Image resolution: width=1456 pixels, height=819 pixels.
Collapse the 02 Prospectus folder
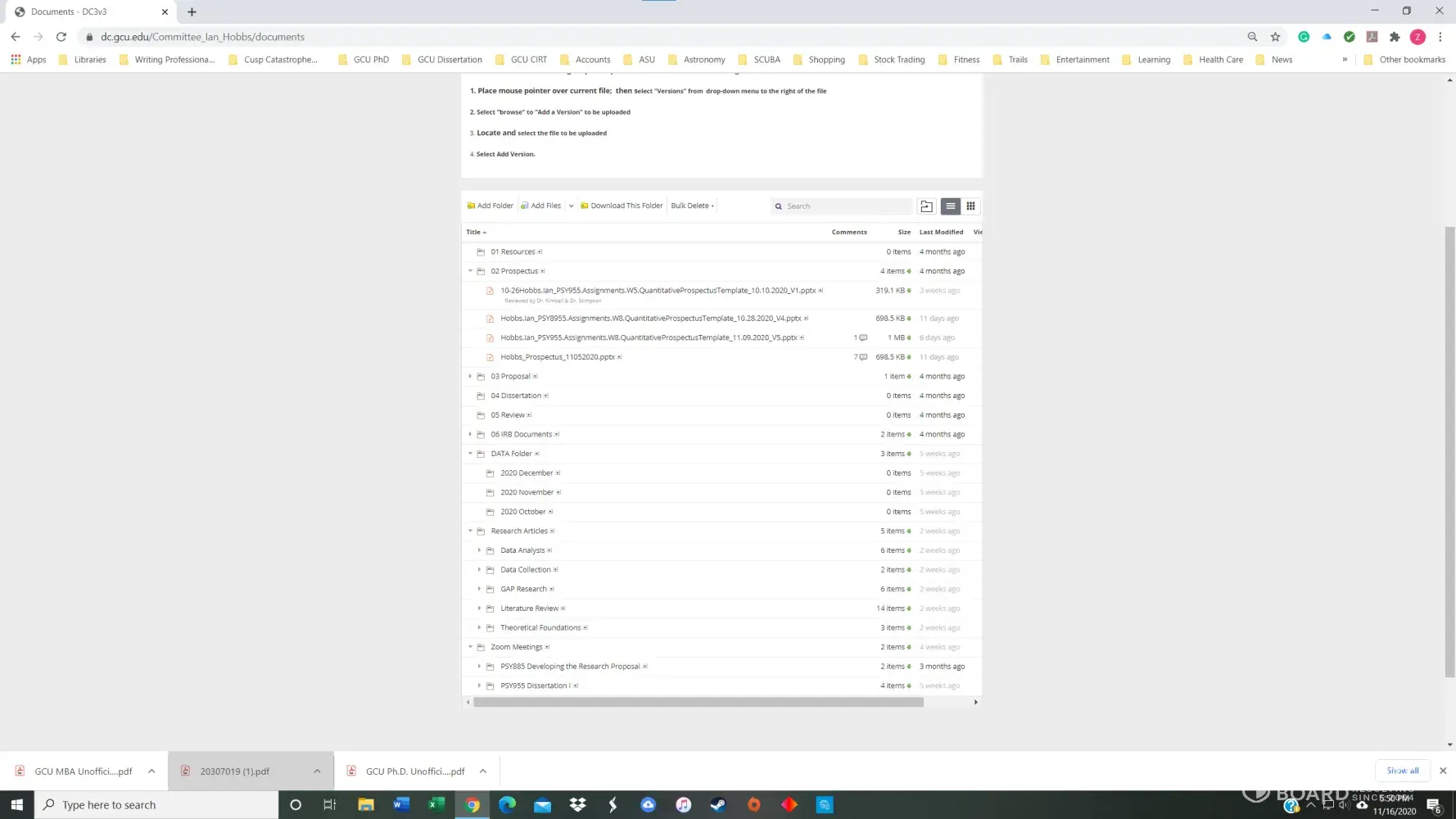[470, 271]
